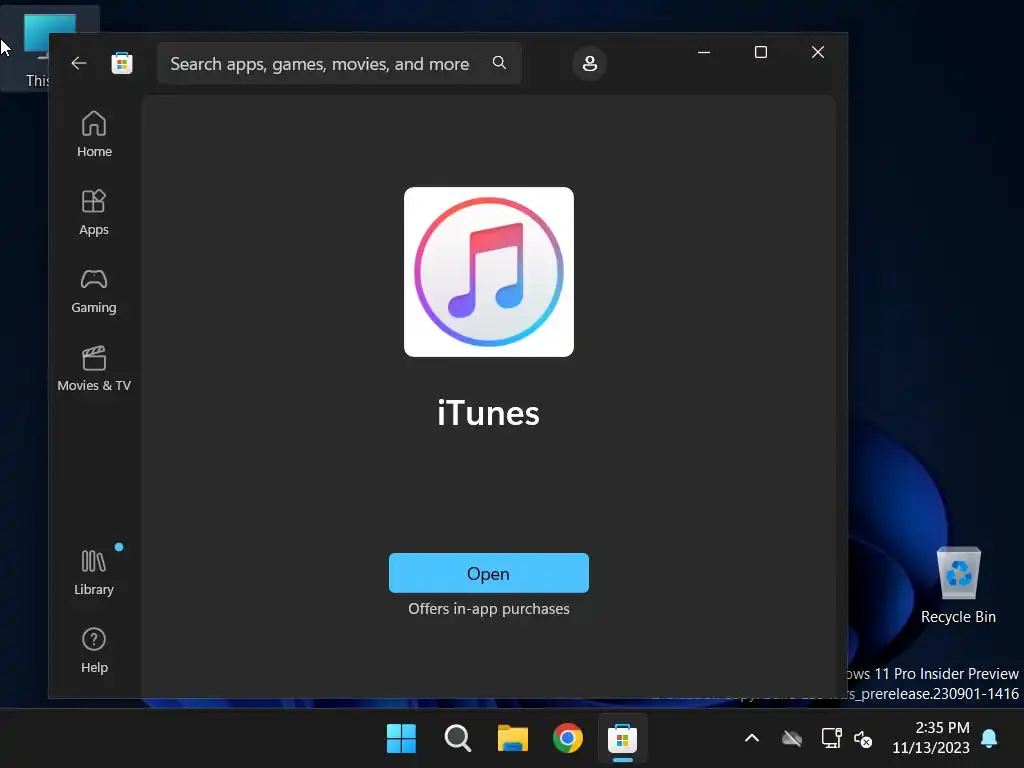The height and width of the screenshot is (768, 1024).
Task: Click the Offers in-app purchases text
Action: (488, 609)
